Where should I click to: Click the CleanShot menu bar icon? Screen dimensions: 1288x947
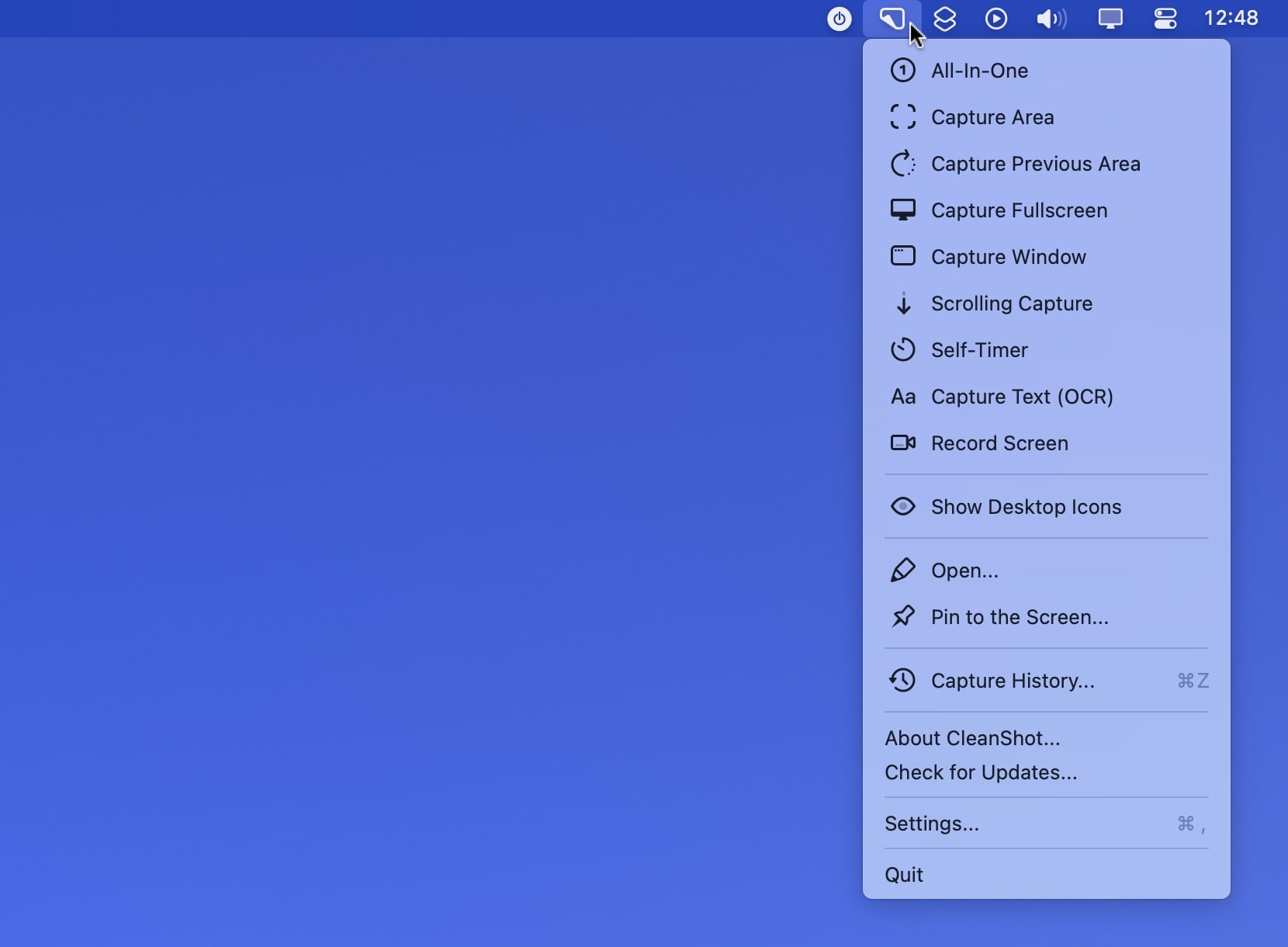[x=892, y=19]
